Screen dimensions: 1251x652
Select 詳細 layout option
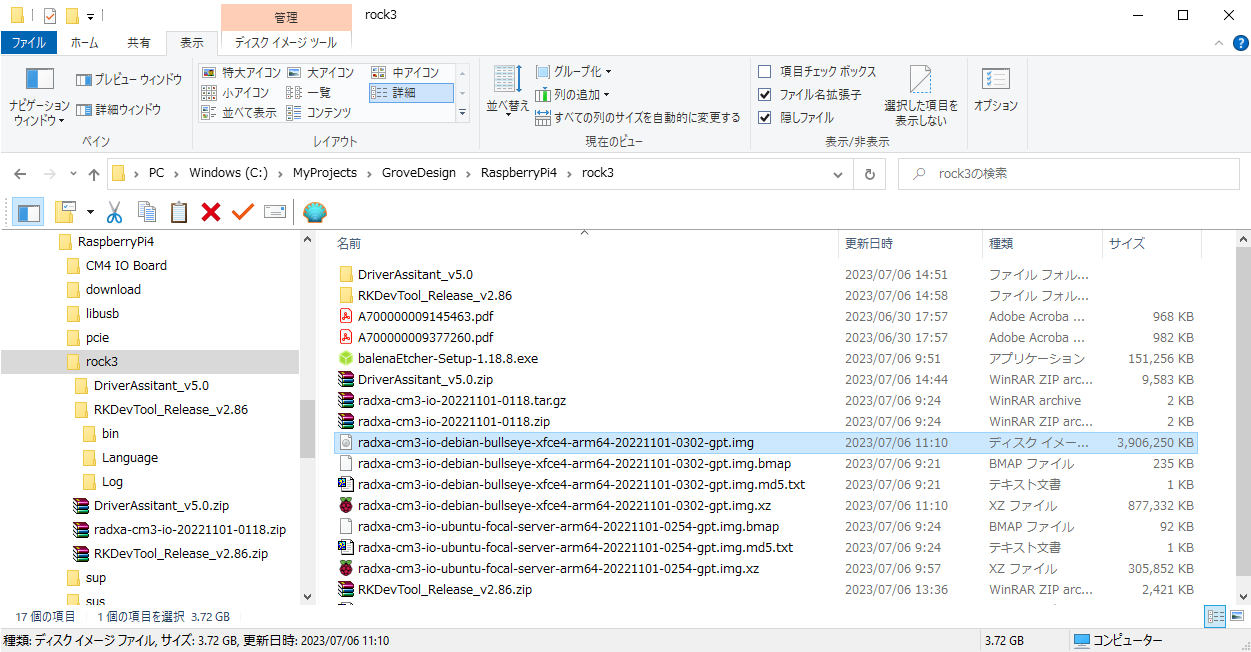pyautogui.click(x=411, y=93)
